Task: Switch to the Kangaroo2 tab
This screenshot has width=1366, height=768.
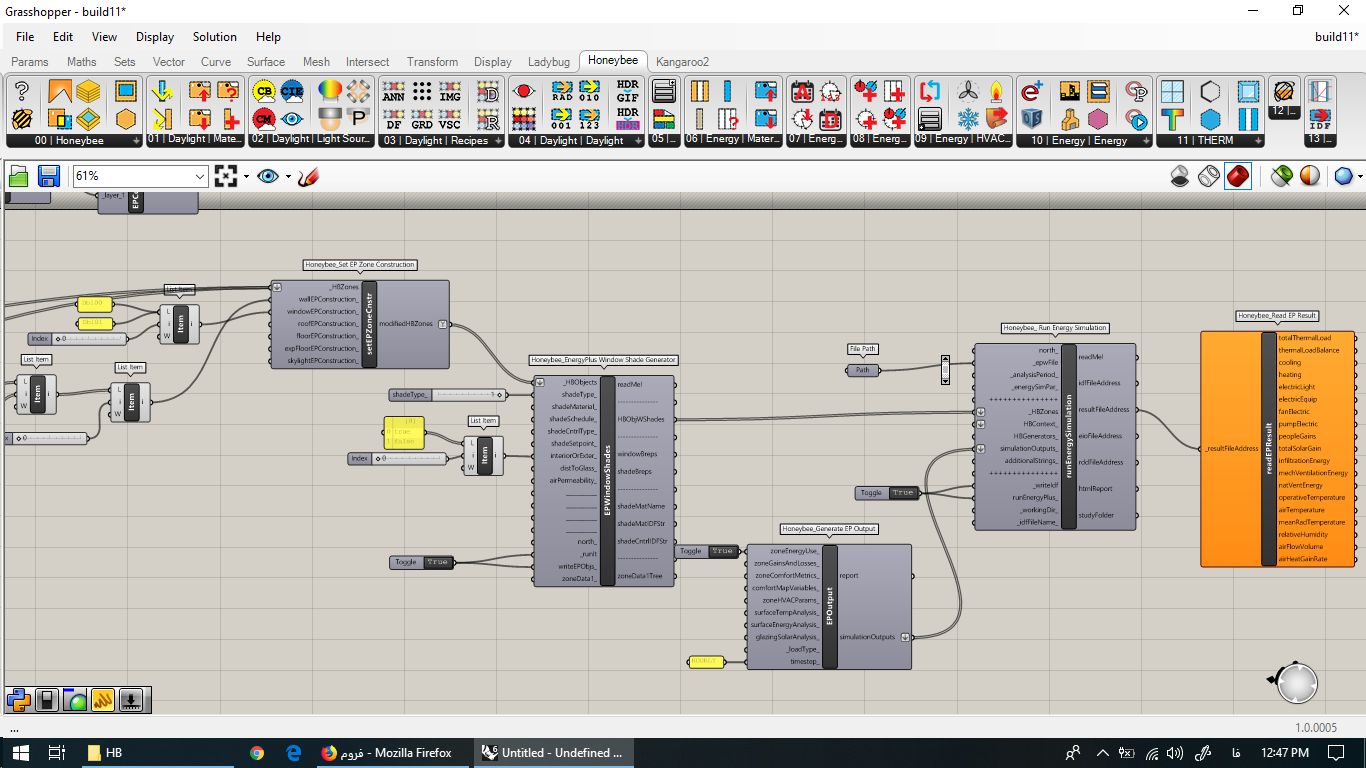Action: point(682,62)
